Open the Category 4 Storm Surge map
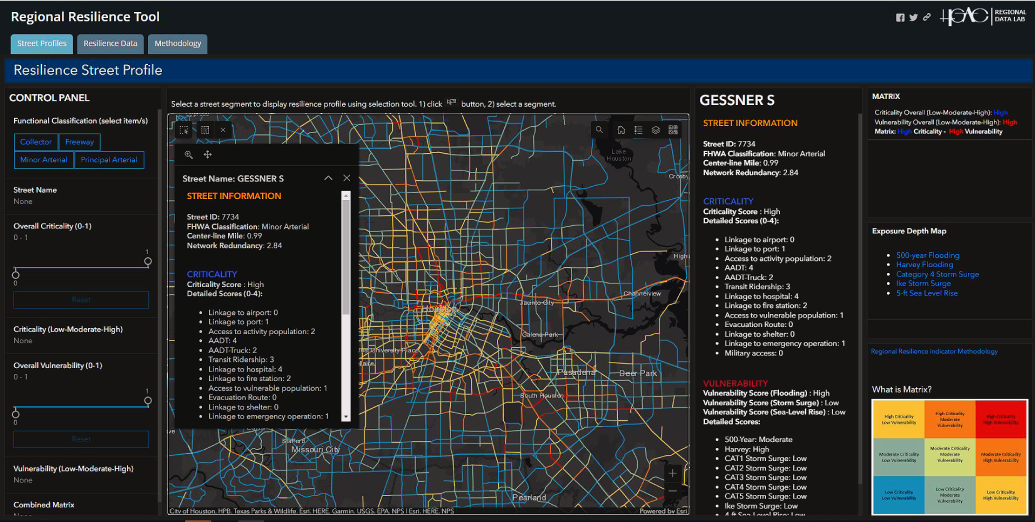The width and height of the screenshot is (1035, 522). click(937, 275)
